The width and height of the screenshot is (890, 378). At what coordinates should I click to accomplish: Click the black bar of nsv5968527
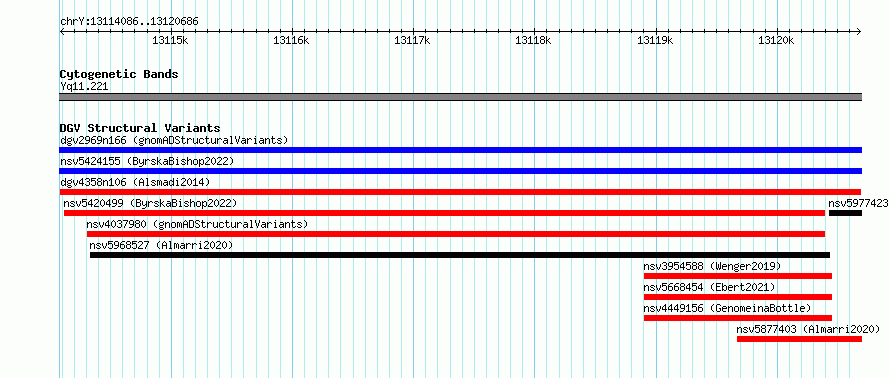(x=460, y=255)
